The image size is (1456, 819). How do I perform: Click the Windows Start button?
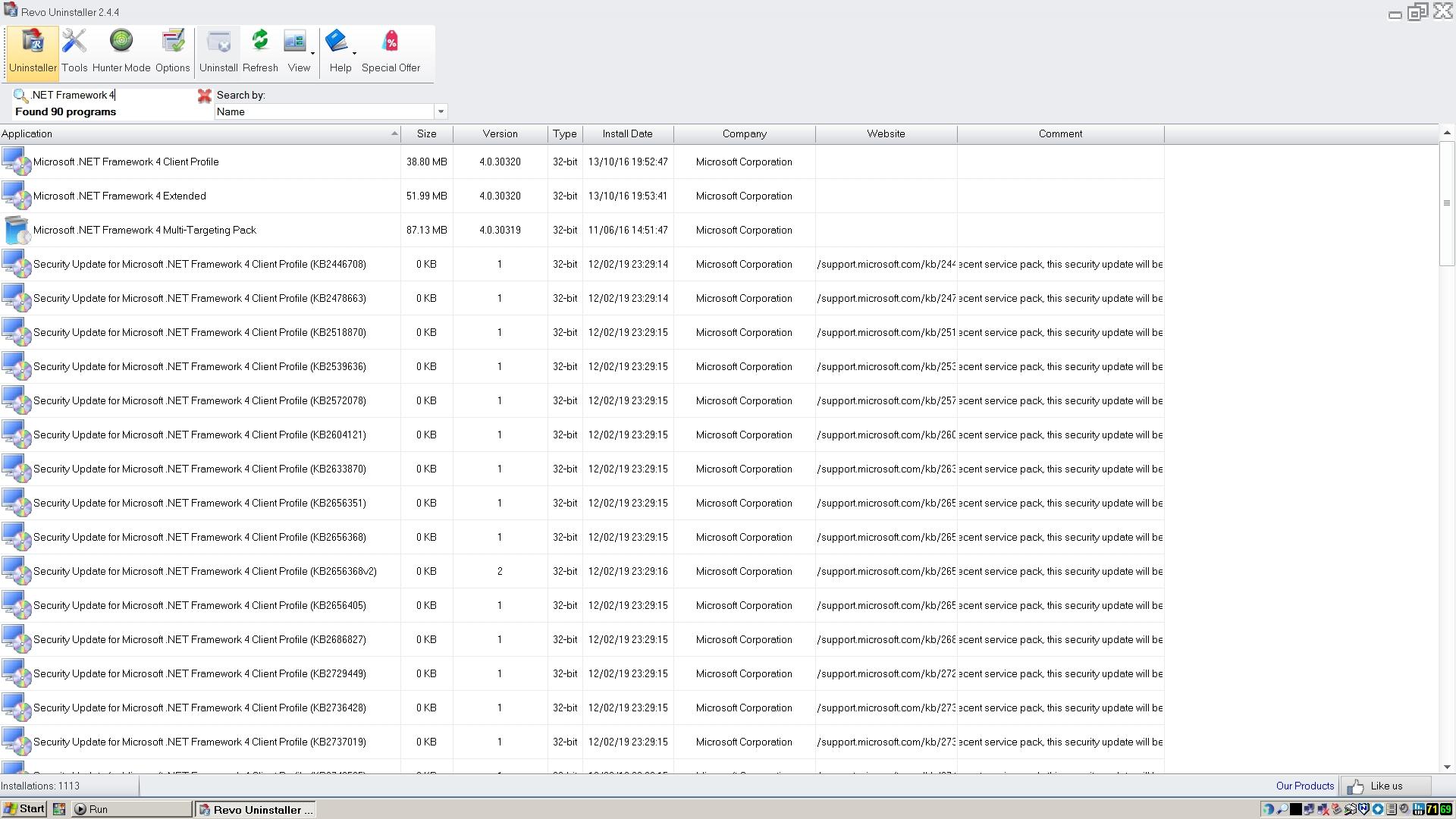[24, 809]
